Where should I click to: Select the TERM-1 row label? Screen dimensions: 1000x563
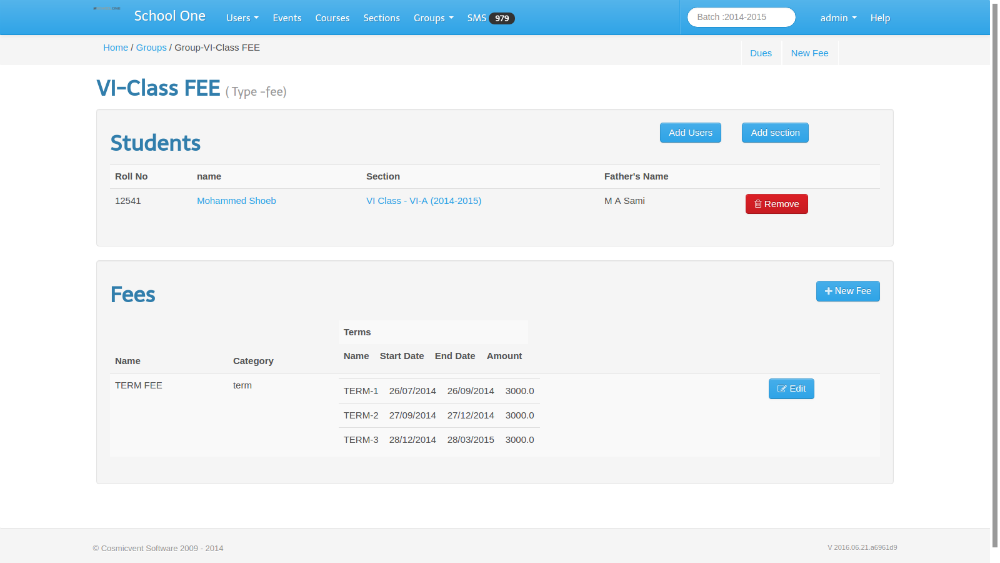click(x=360, y=391)
